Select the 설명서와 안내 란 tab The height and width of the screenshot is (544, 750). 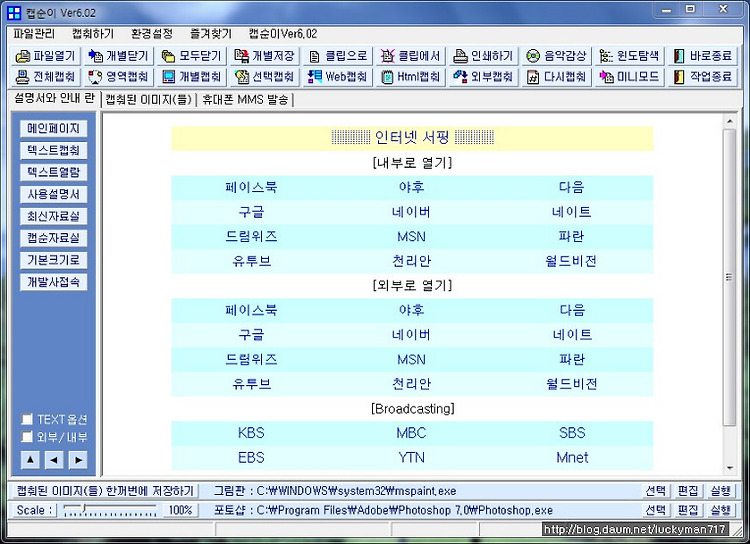click(54, 99)
